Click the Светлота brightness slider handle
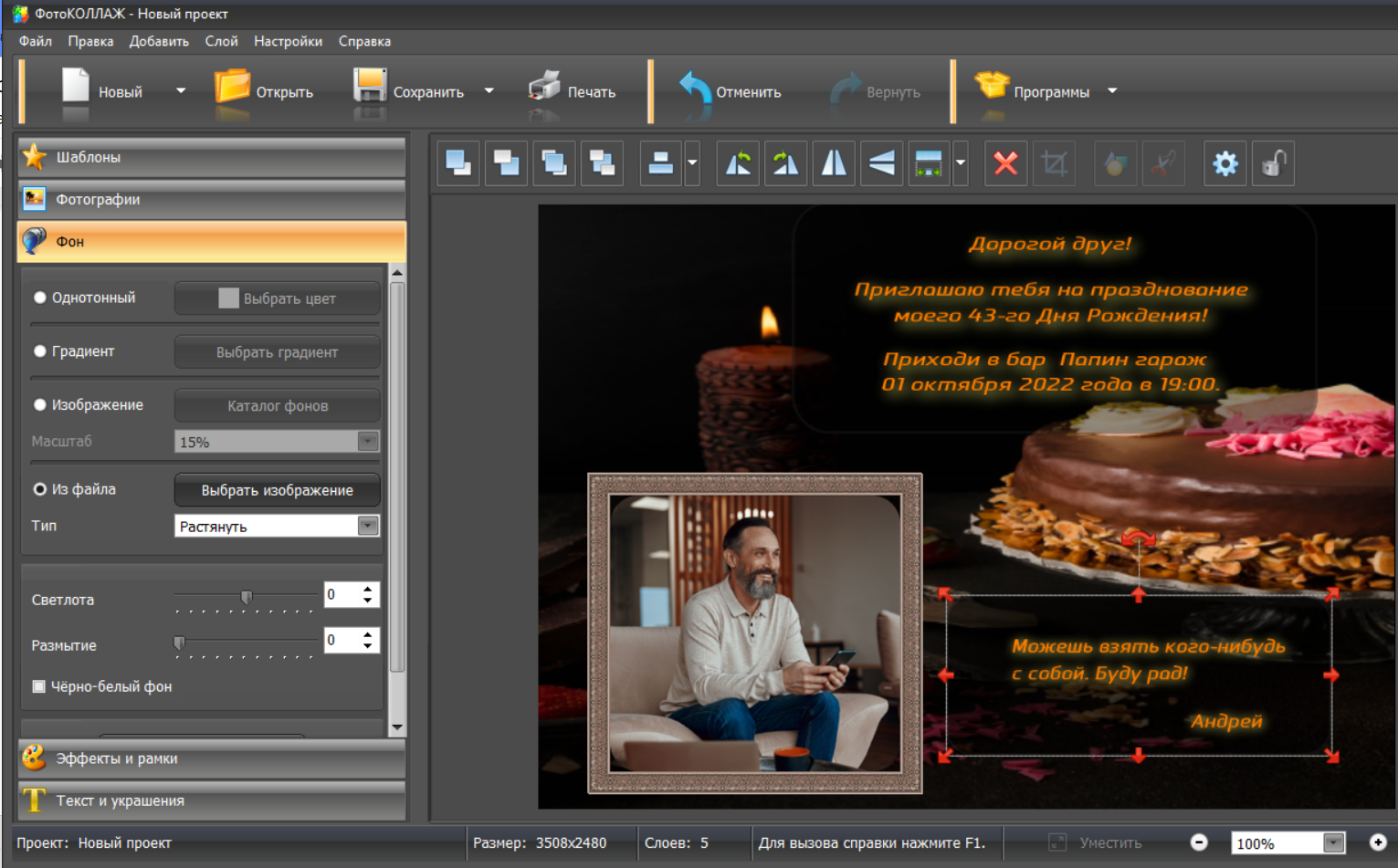 tap(246, 597)
